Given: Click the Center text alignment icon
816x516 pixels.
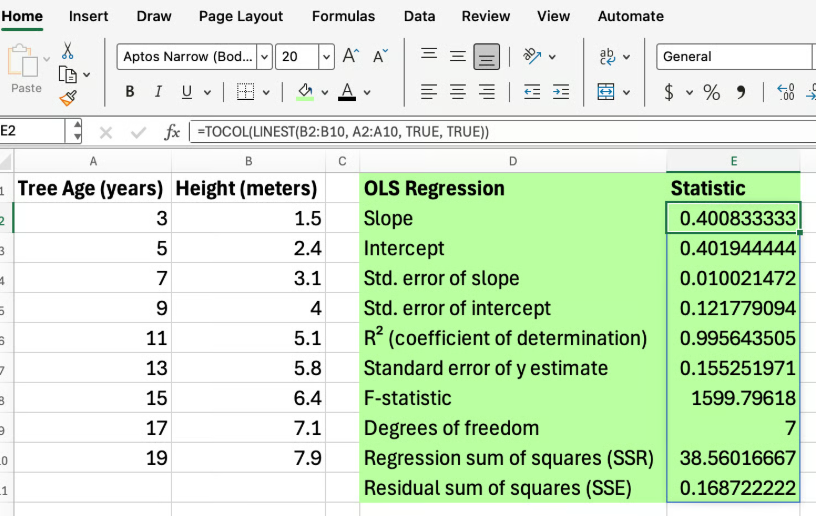Looking at the screenshot, I should pos(457,92).
